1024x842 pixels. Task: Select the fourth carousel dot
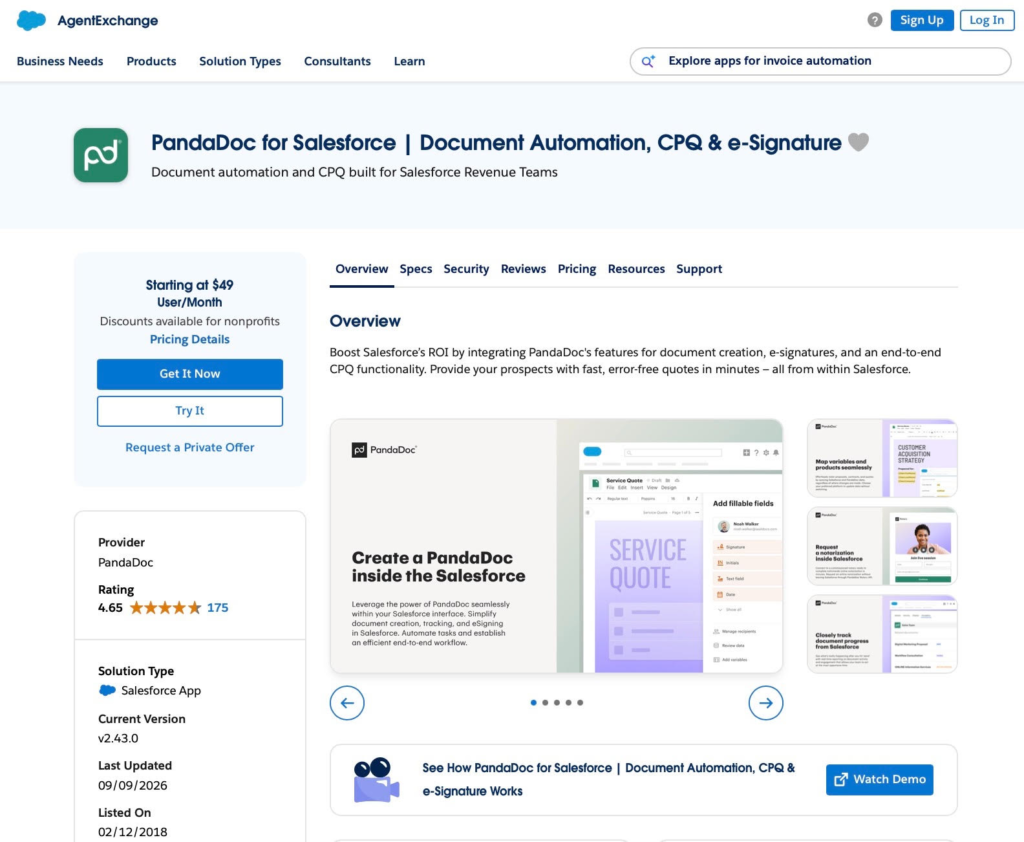(x=569, y=703)
